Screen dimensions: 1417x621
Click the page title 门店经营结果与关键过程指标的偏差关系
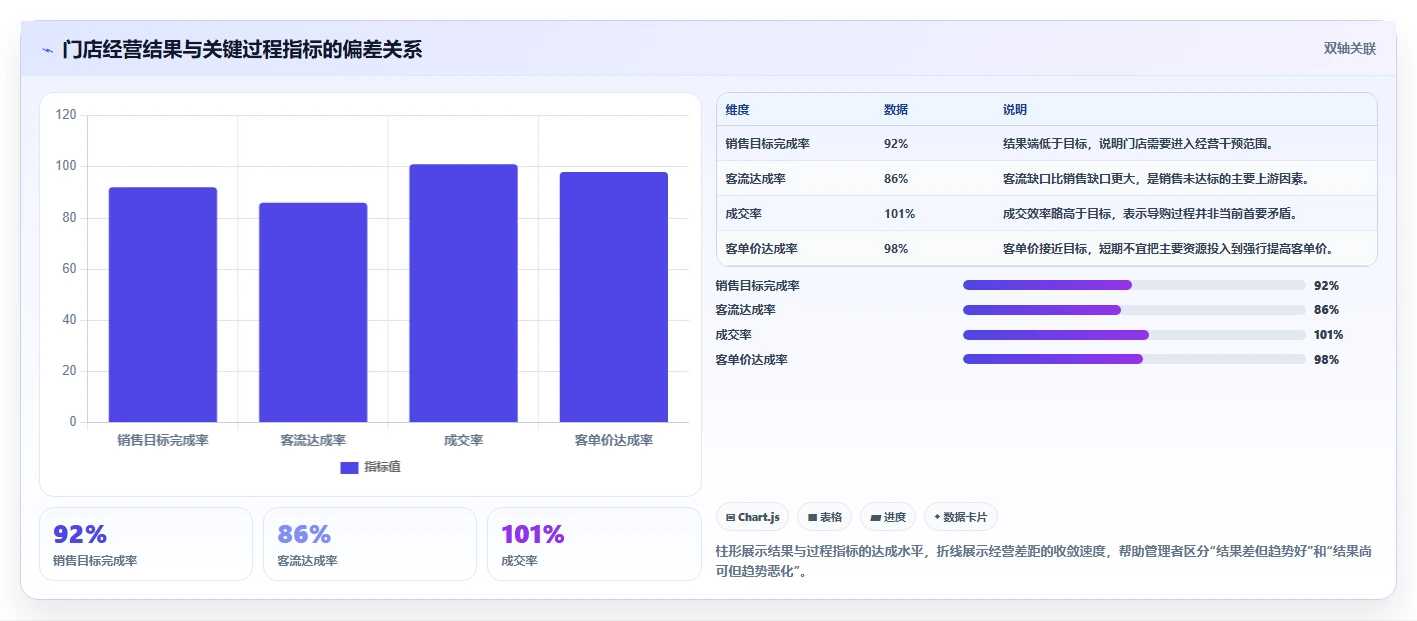click(242, 49)
